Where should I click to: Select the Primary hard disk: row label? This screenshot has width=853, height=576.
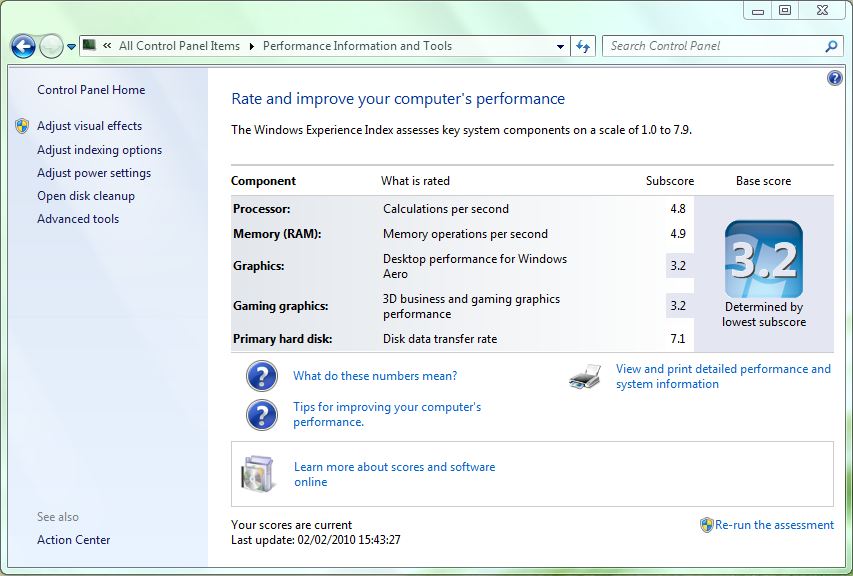tap(282, 339)
